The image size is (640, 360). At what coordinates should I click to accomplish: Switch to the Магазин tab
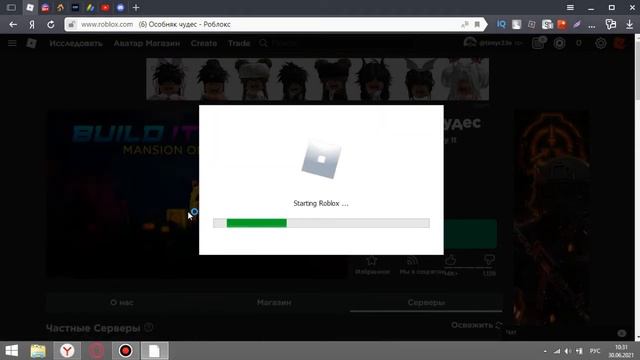(x=274, y=302)
